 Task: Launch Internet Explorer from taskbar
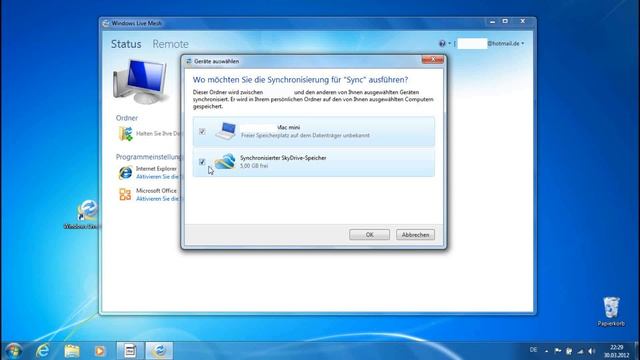pyautogui.click(x=42, y=351)
